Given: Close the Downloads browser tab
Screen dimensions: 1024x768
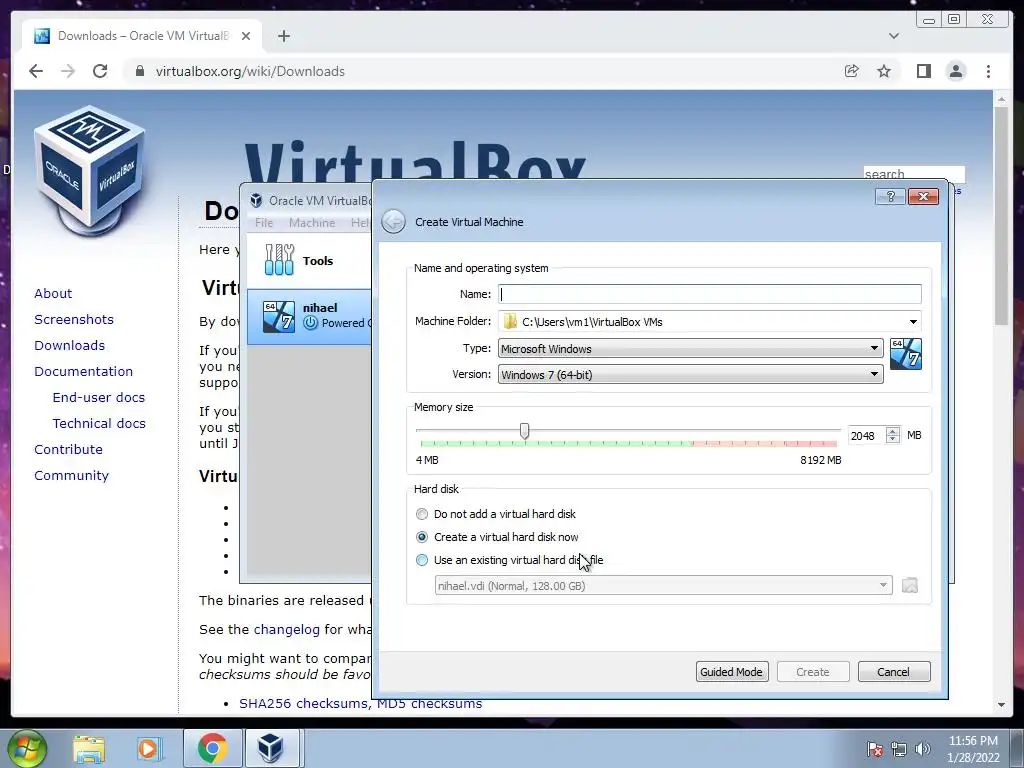Looking at the screenshot, I should pyautogui.click(x=246, y=36).
